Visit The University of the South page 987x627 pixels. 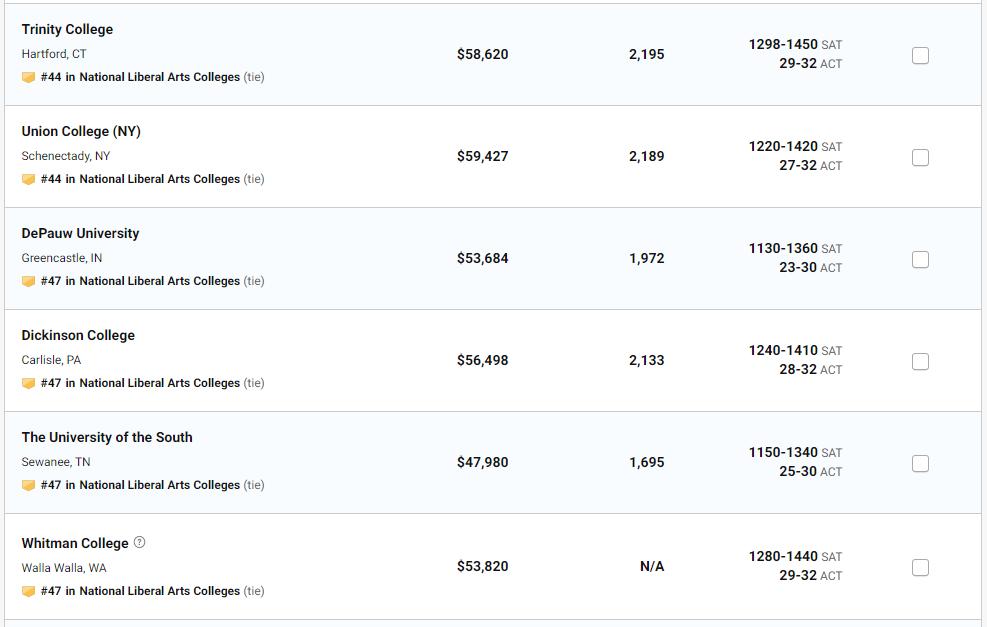click(x=107, y=437)
